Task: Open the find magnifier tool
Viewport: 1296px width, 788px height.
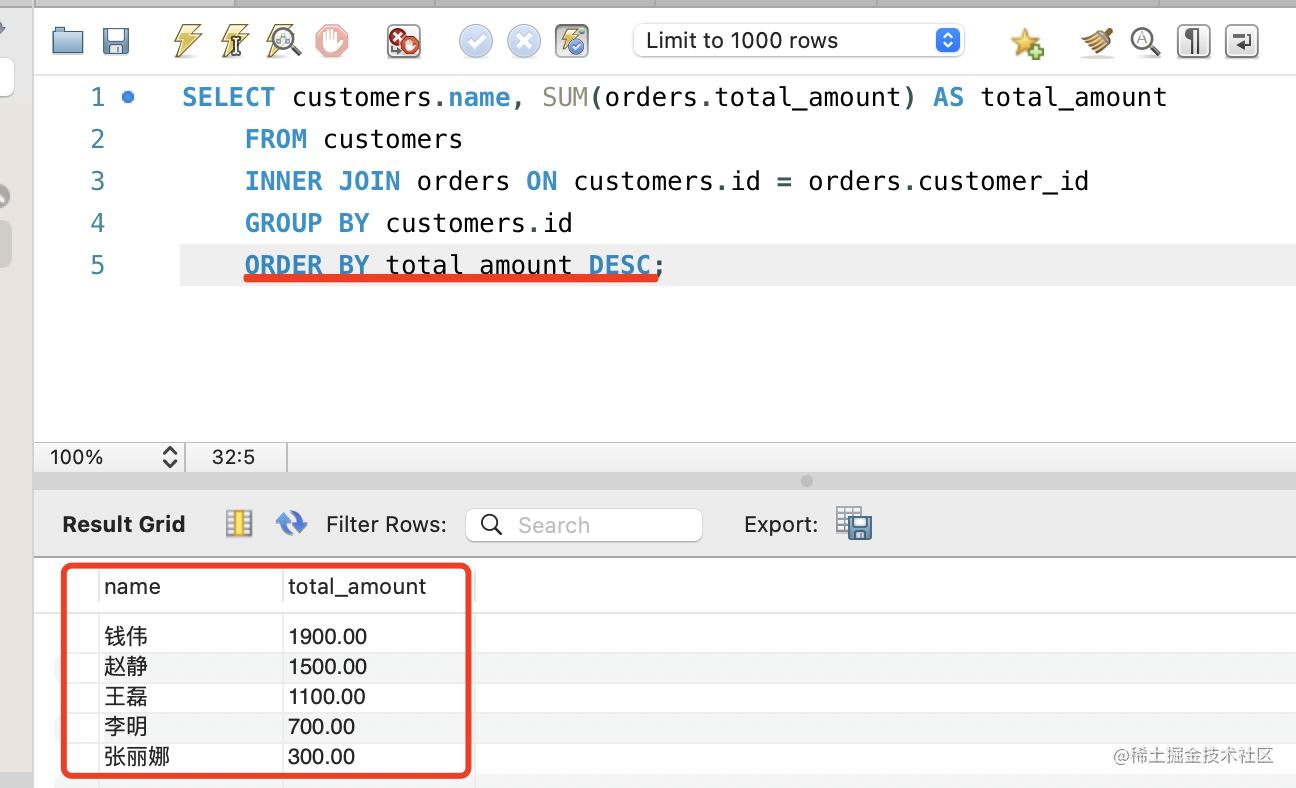Action: (1145, 41)
